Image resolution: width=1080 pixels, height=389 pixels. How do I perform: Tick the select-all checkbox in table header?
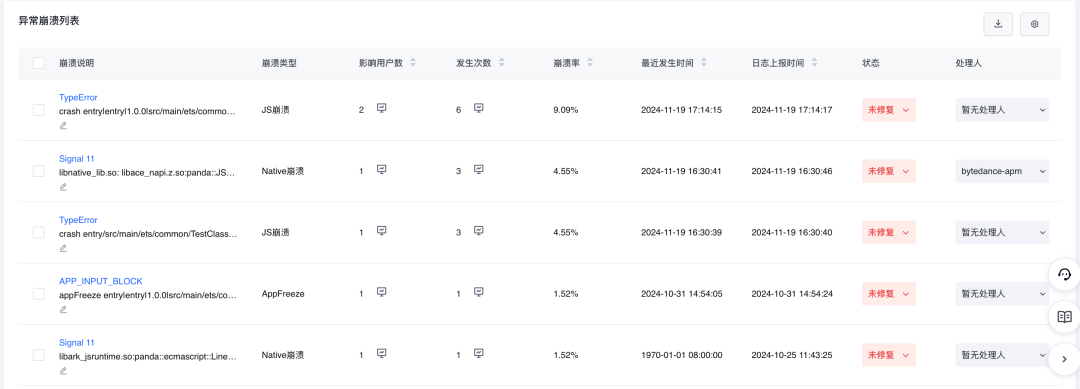pyautogui.click(x=39, y=63)
